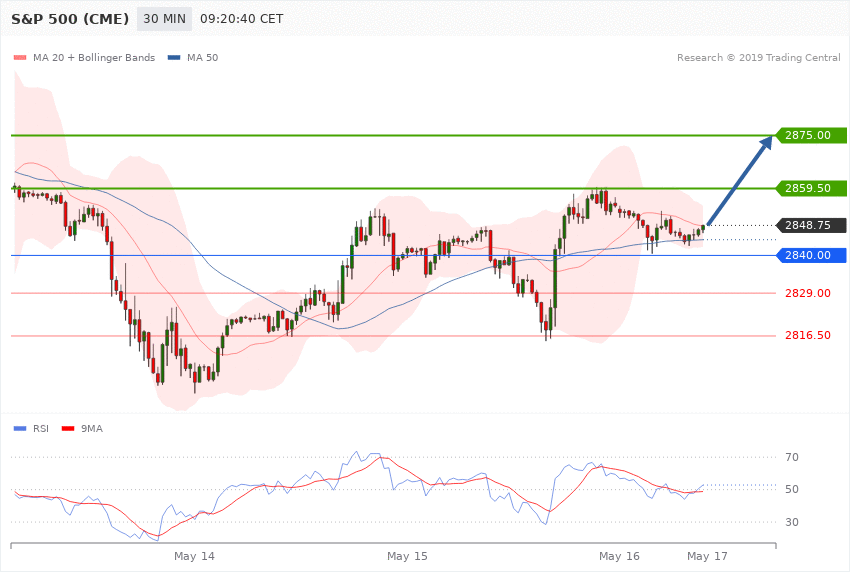This screenshot has width=850, height=576.
Task: Click the May 17 date label
Action: tap(707, 556)
